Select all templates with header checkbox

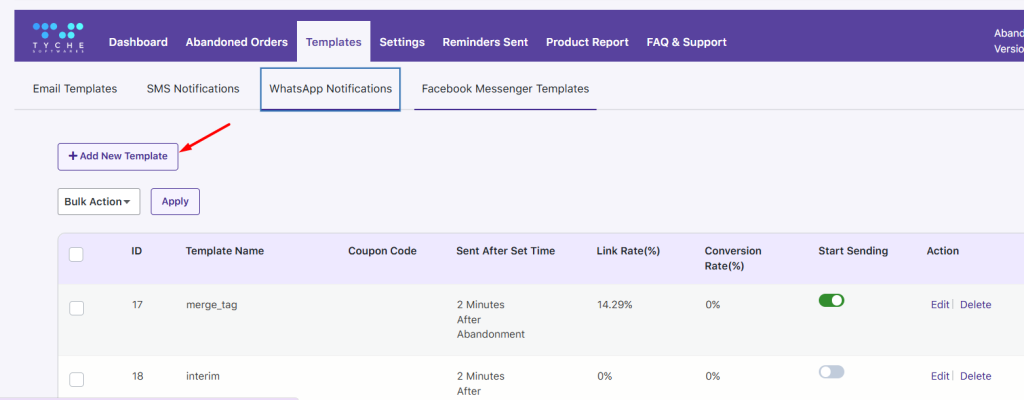[x=76, y=254]
